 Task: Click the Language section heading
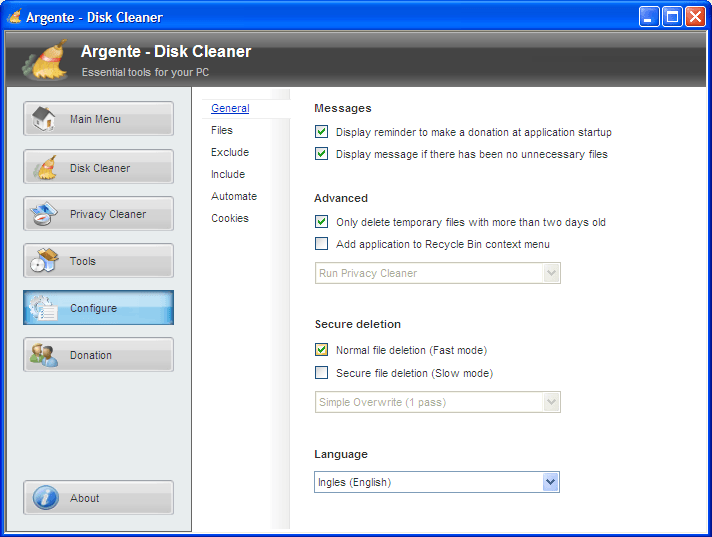pos(341,454)
